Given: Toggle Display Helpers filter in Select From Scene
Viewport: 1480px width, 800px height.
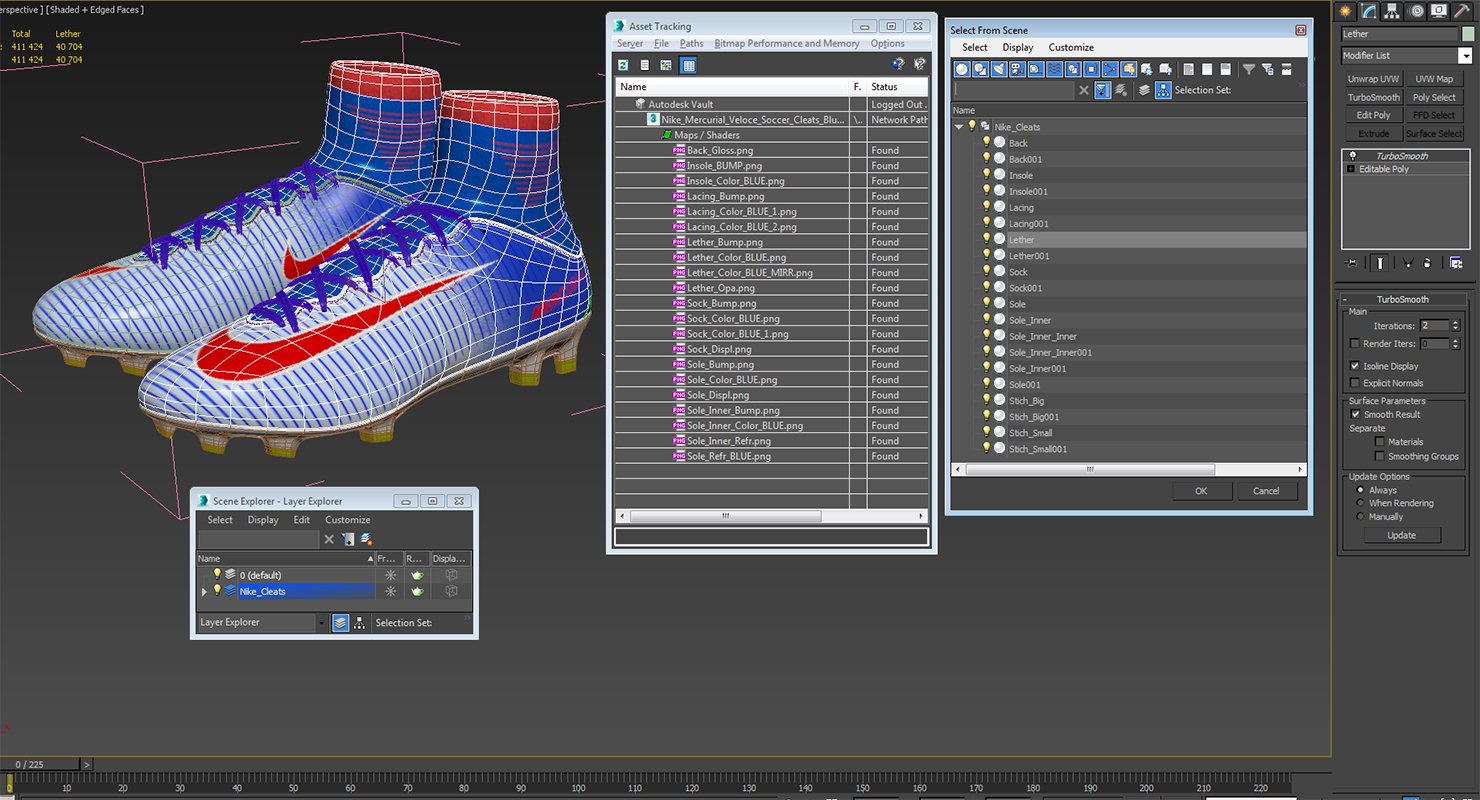Looking at the screenshot, I should click(x=1036, y=69).
